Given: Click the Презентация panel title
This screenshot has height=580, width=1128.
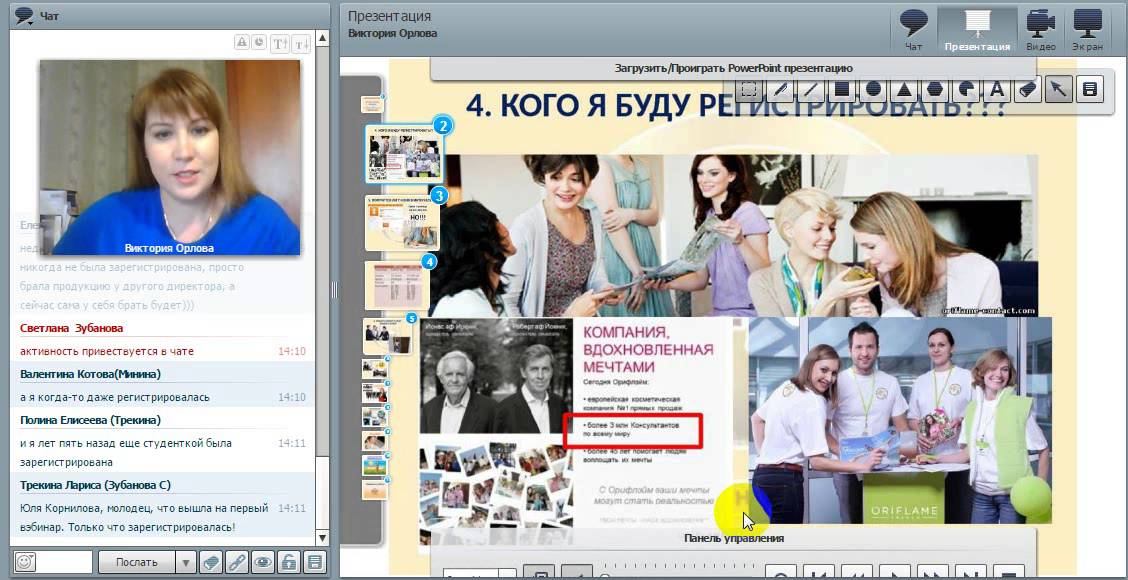Looking at the screenshot, I should coord(389,17).
